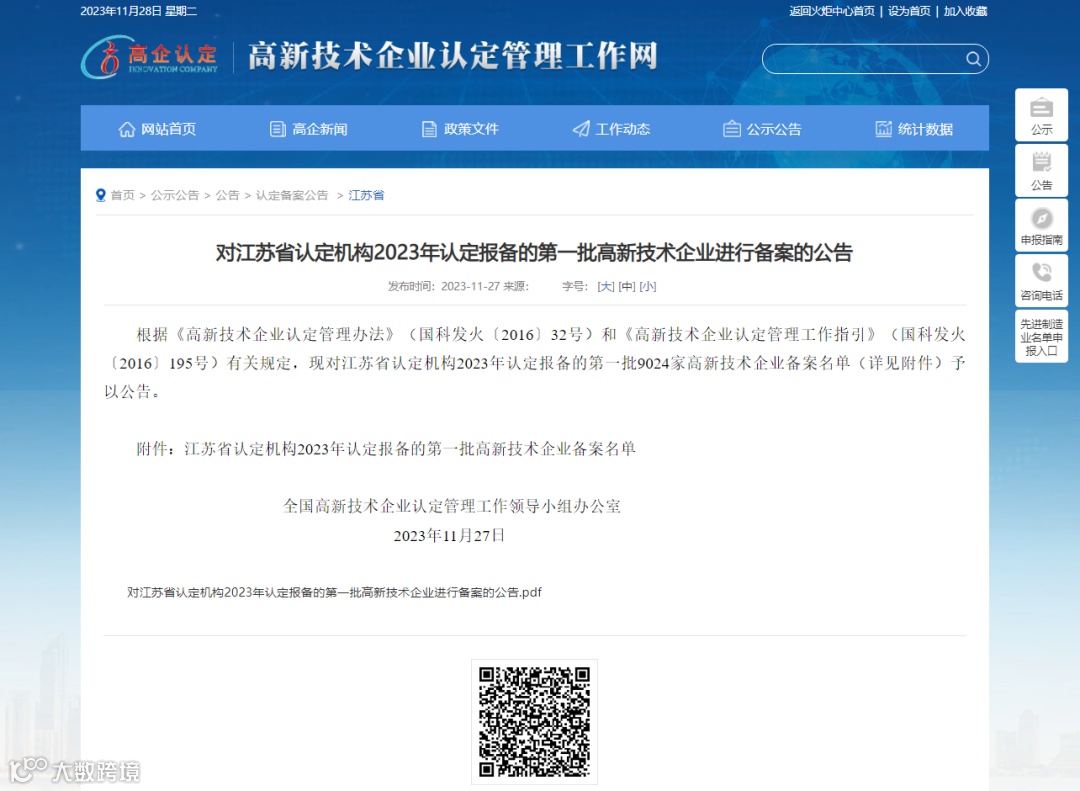Click the paper plane icon beside 工作动态
The image size is (1080, 791).
pos(581,129)
